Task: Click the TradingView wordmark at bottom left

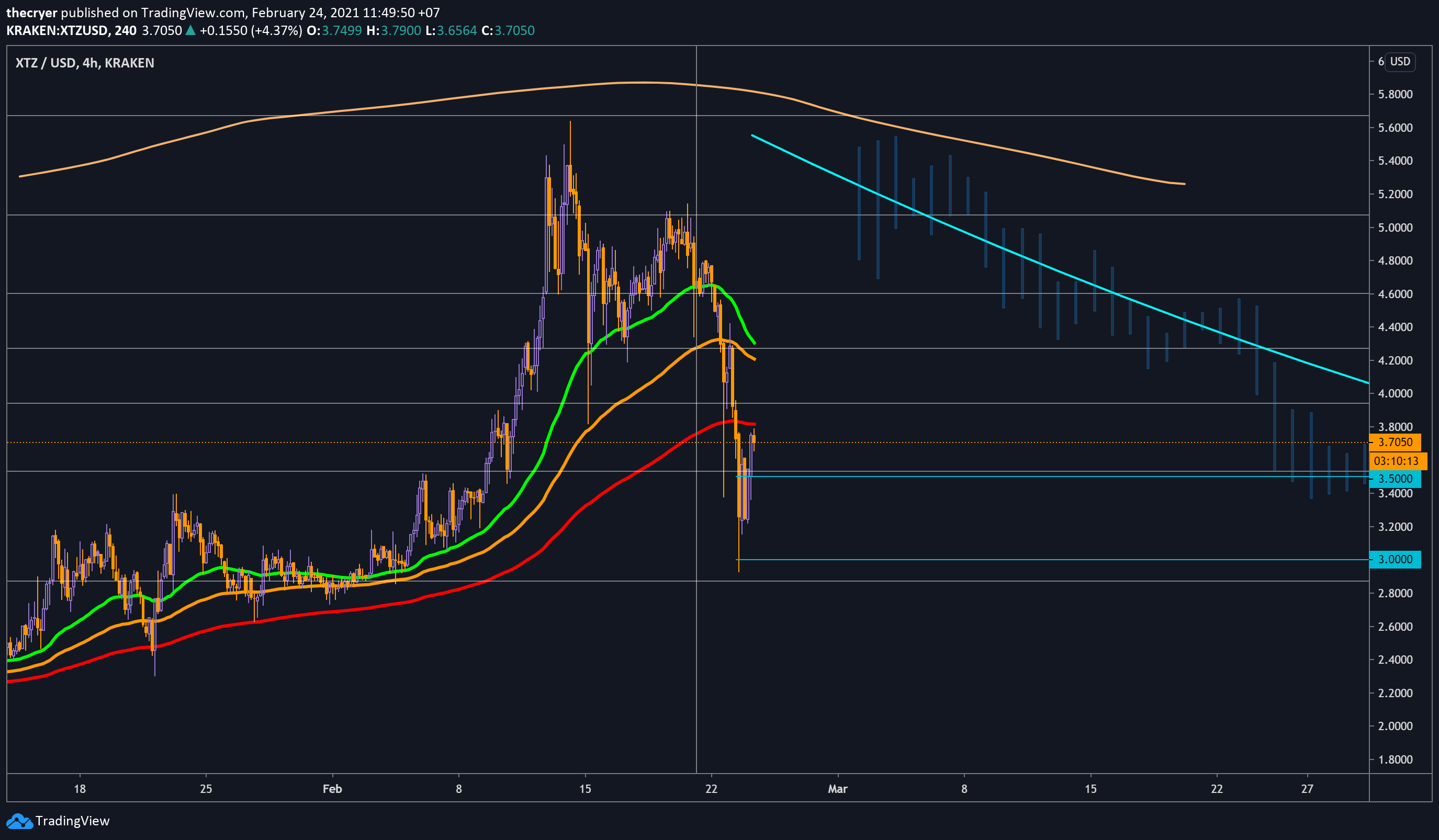Action: 73,821
